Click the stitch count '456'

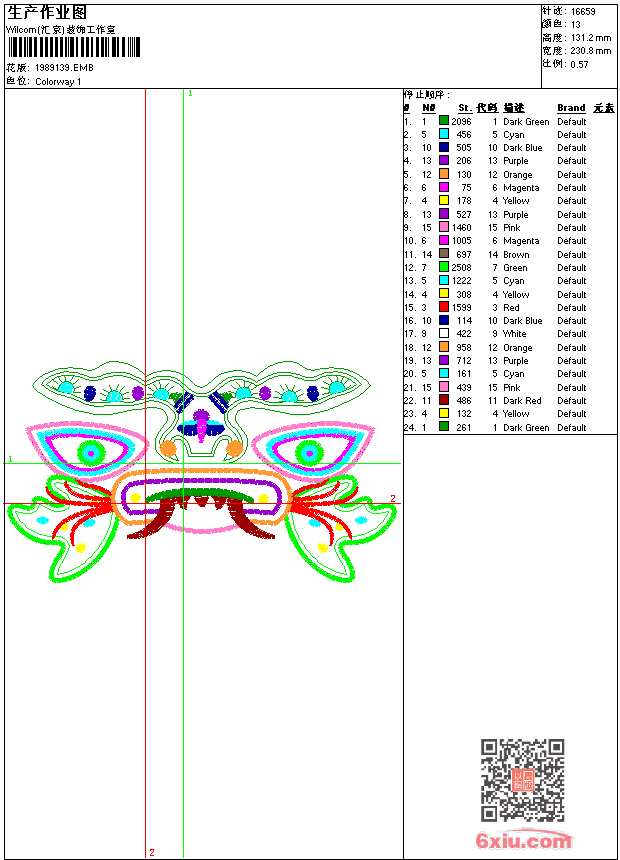coord(464,134)
